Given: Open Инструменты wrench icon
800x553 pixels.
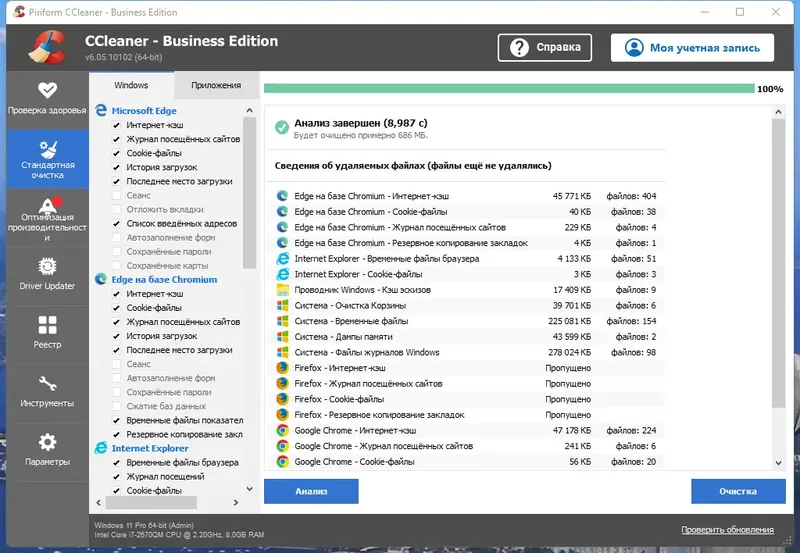Looking at the screenshot, I should [47, 383].
